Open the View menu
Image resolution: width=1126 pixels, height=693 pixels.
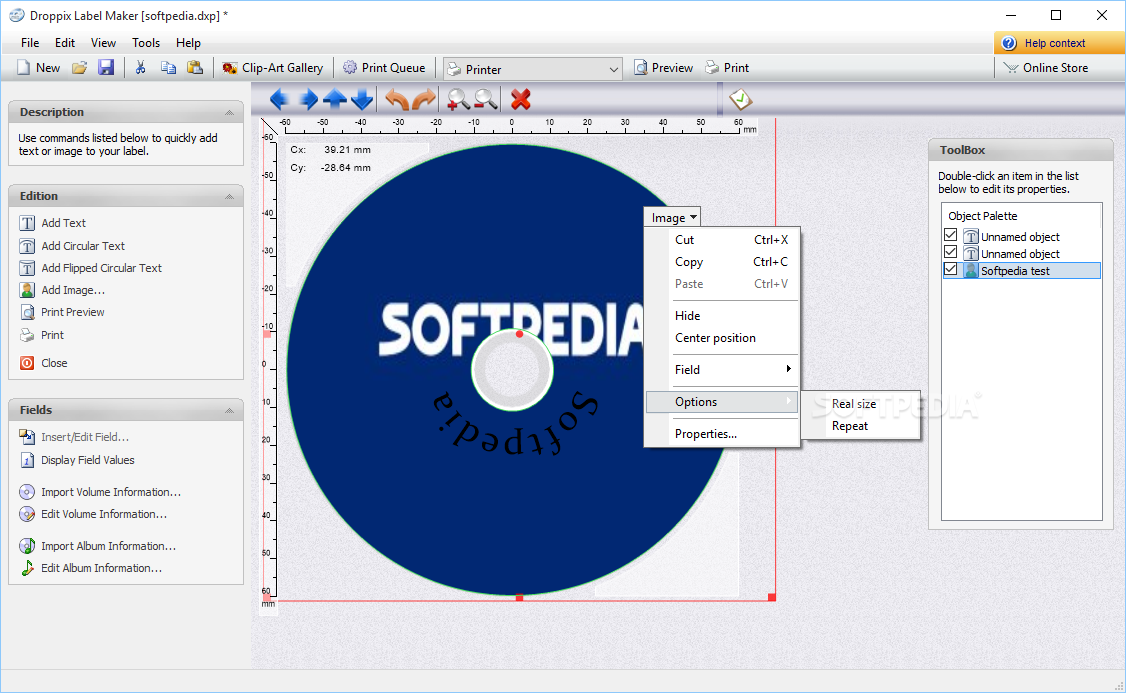pyautogui.click(x=103, y=43)
